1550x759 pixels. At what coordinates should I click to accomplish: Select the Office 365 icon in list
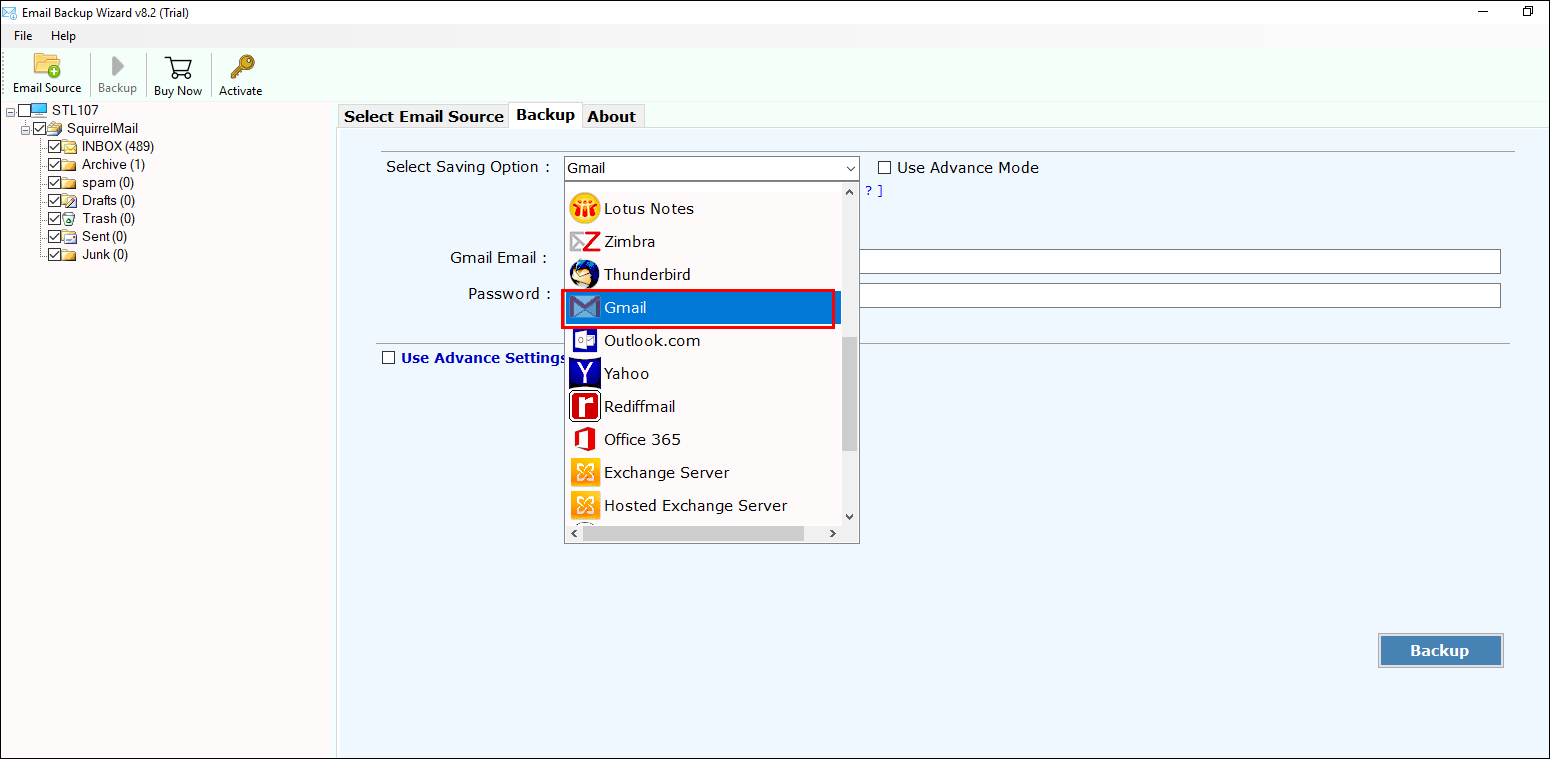pyautogui.click(x=584, y=439)
